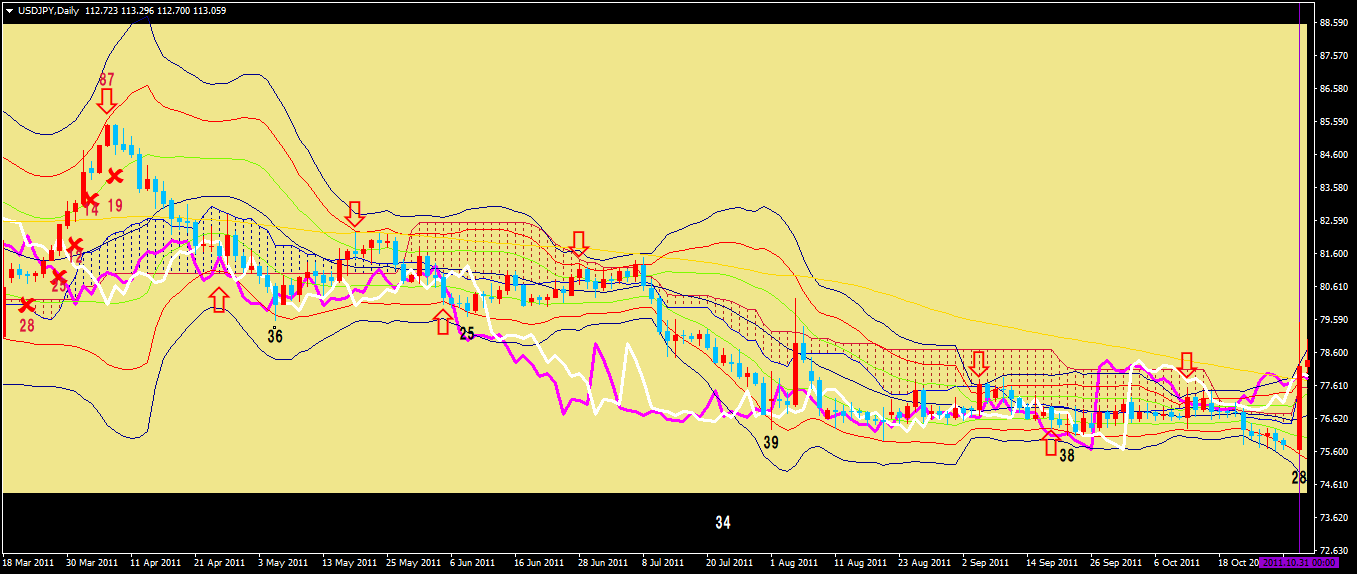Click the red 14 text label
This screenshot has height=574, width=1357.
coord(91,210)
